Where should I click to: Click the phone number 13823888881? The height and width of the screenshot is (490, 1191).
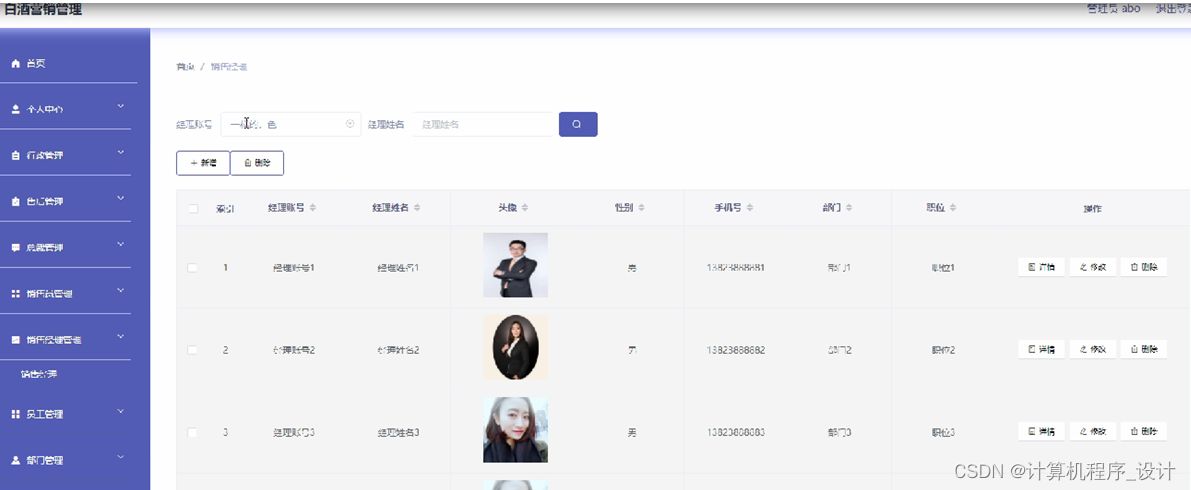(x=735, y=267)
